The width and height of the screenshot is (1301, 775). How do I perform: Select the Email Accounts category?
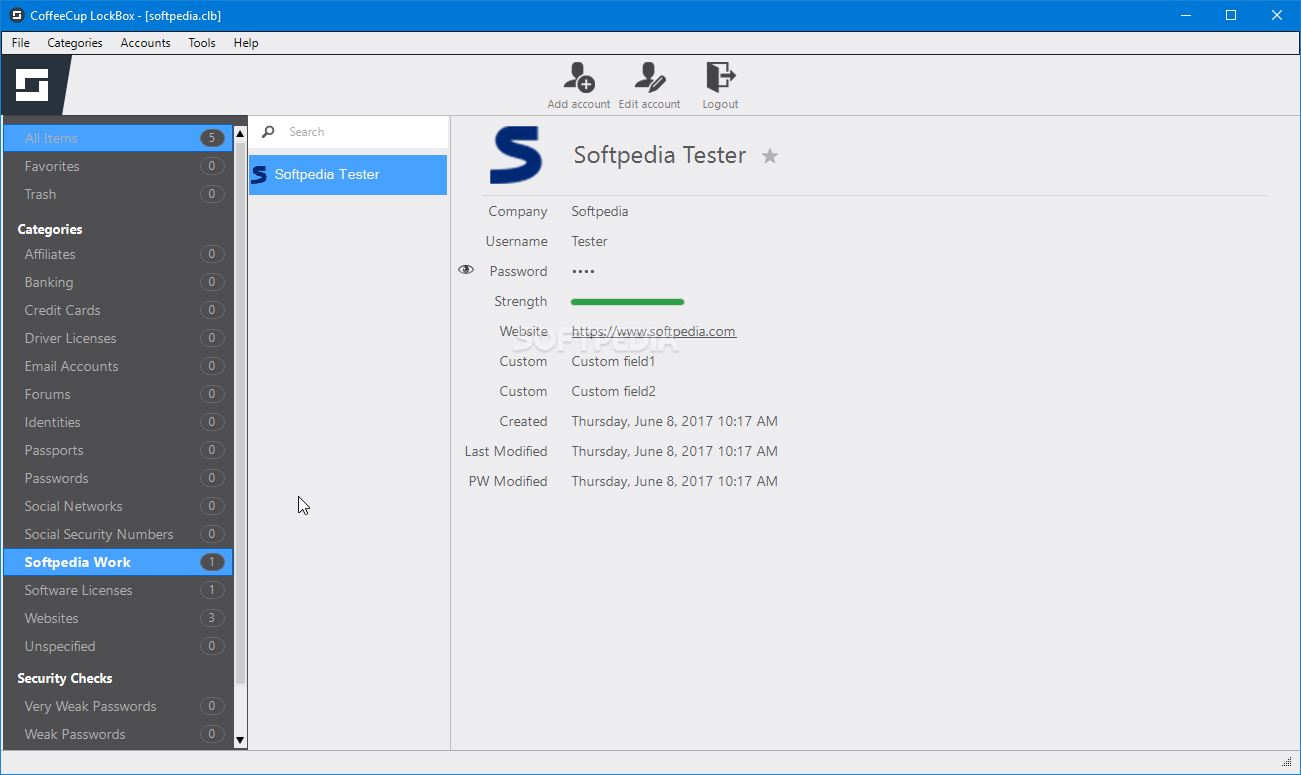[x=118, y=366]
